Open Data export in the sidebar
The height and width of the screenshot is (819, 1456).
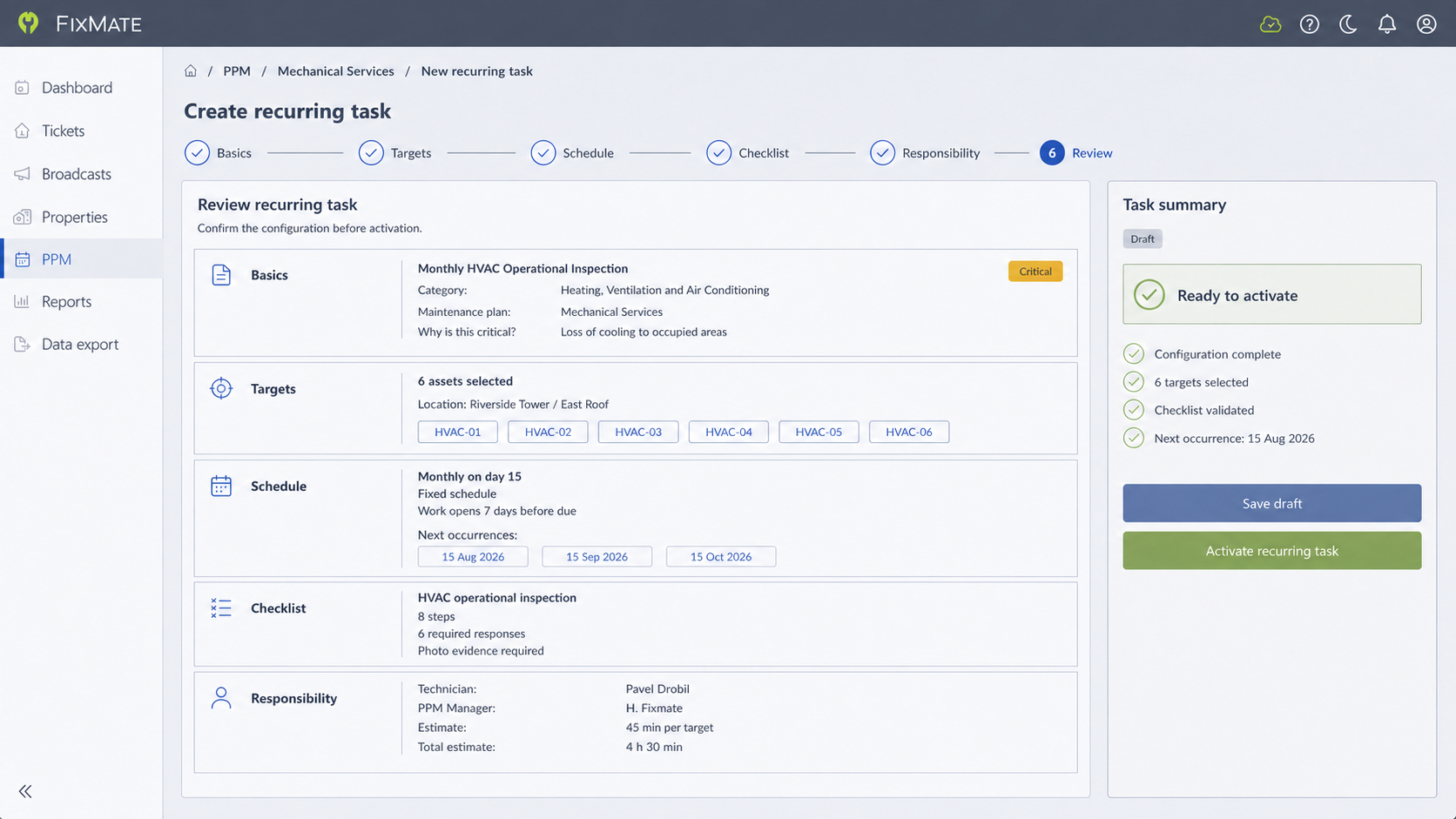(x=81, y=344)
